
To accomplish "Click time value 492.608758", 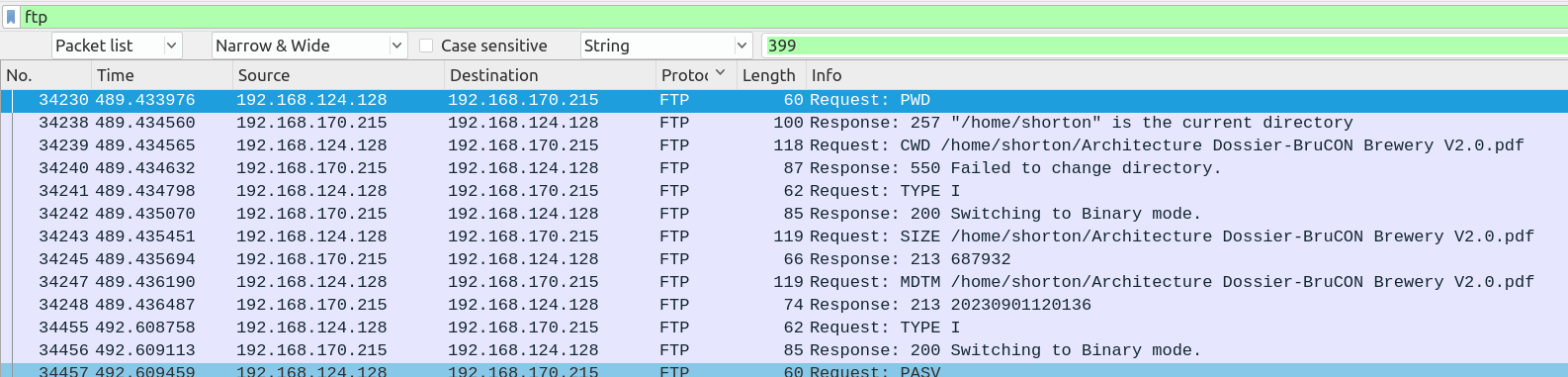I will pos(145,328).
